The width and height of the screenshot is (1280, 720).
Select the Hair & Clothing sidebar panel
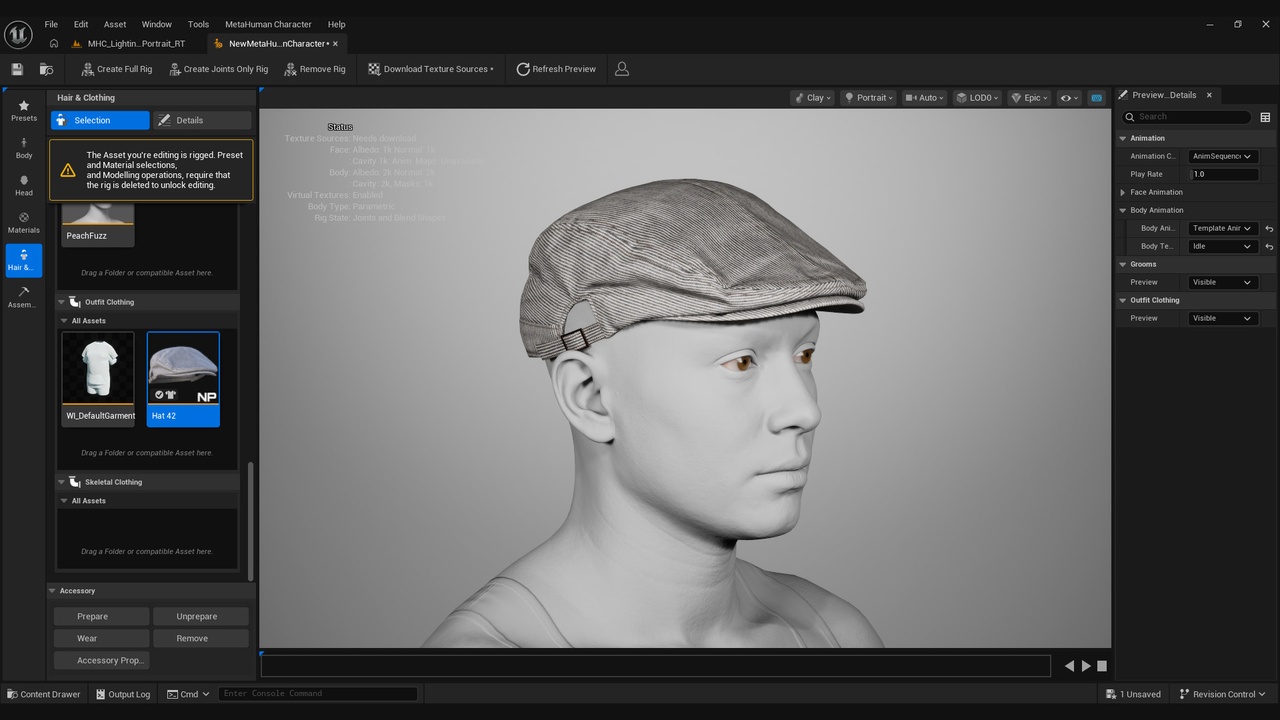point(24,260)
